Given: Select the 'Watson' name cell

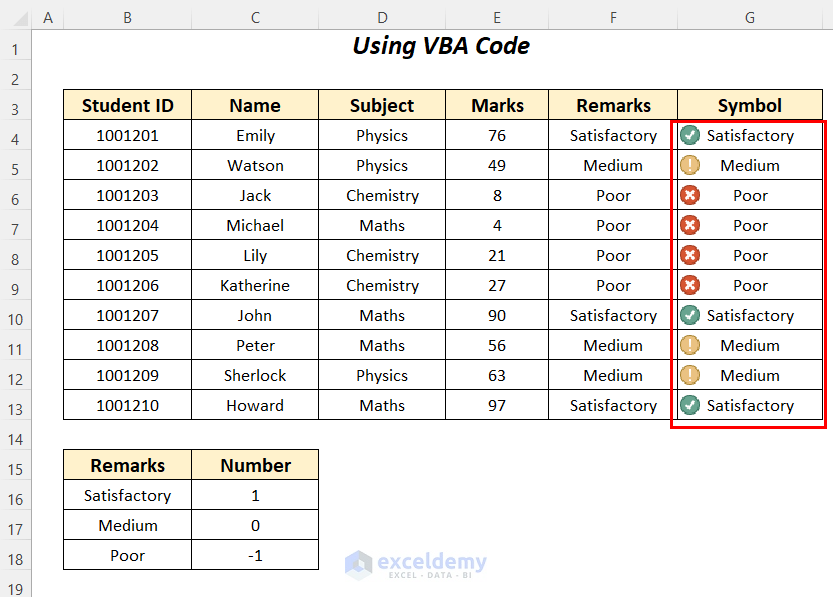Looking at the screenshot, I should [x=255, y=165].
